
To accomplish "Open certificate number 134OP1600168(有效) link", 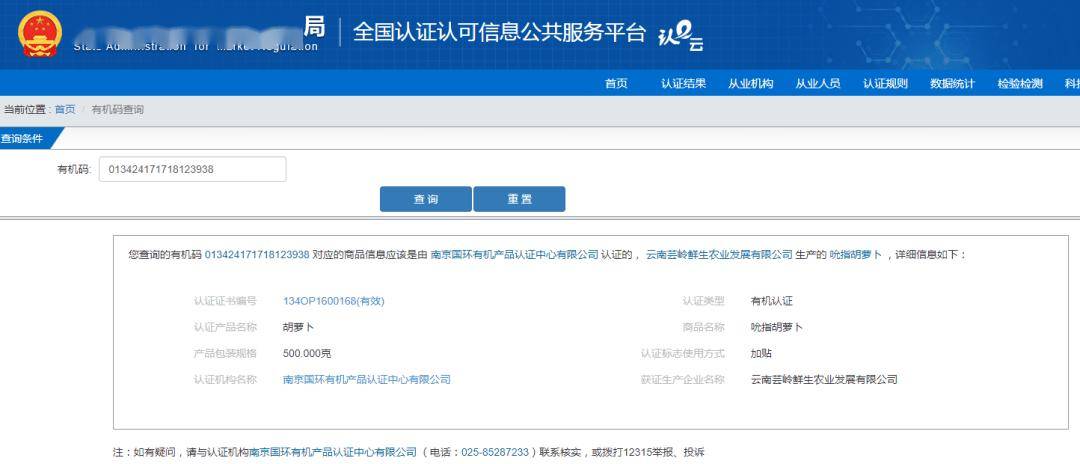I will (333, 301).
